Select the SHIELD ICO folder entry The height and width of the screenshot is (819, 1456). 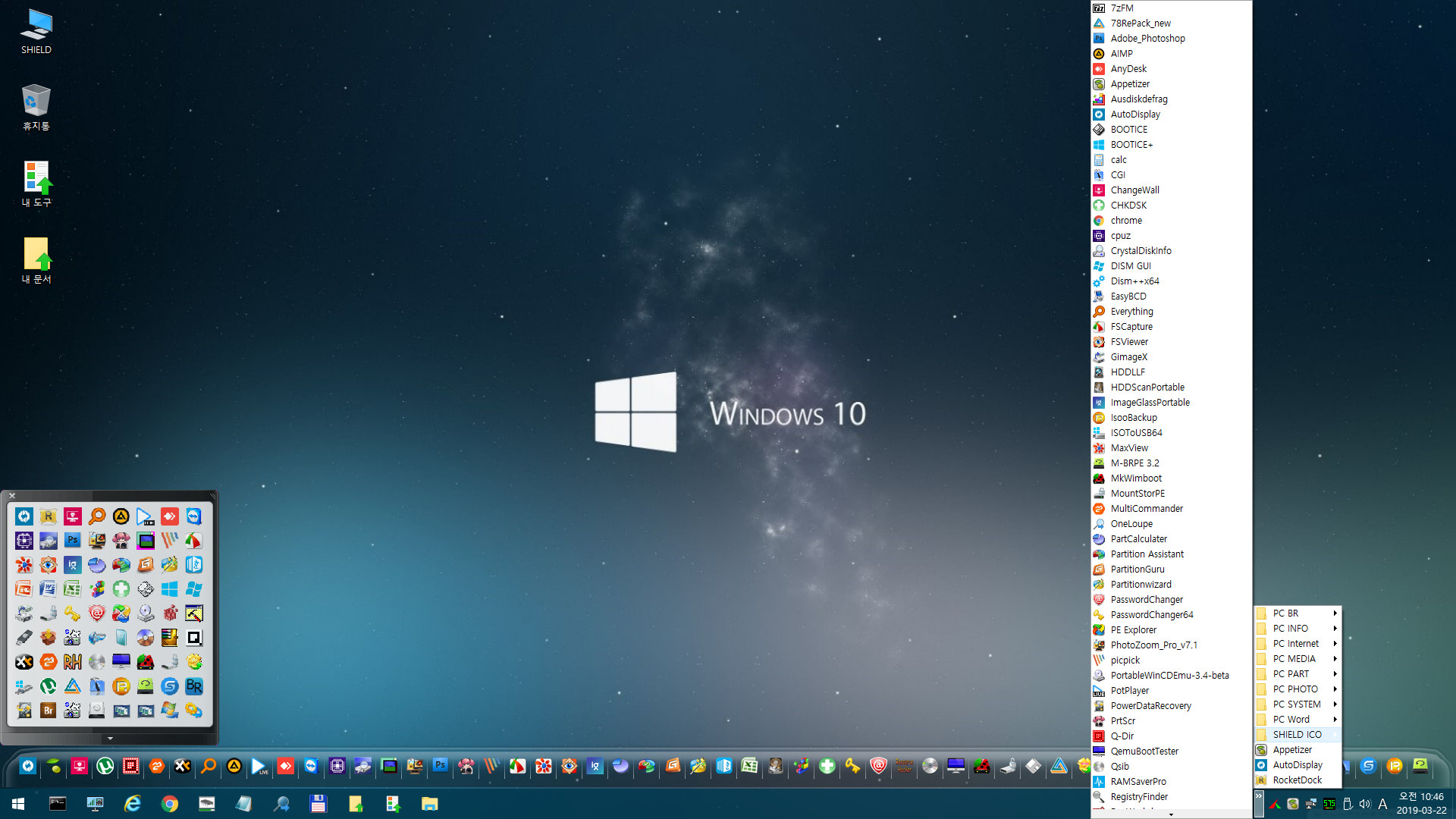click(x=1298, y=734)
